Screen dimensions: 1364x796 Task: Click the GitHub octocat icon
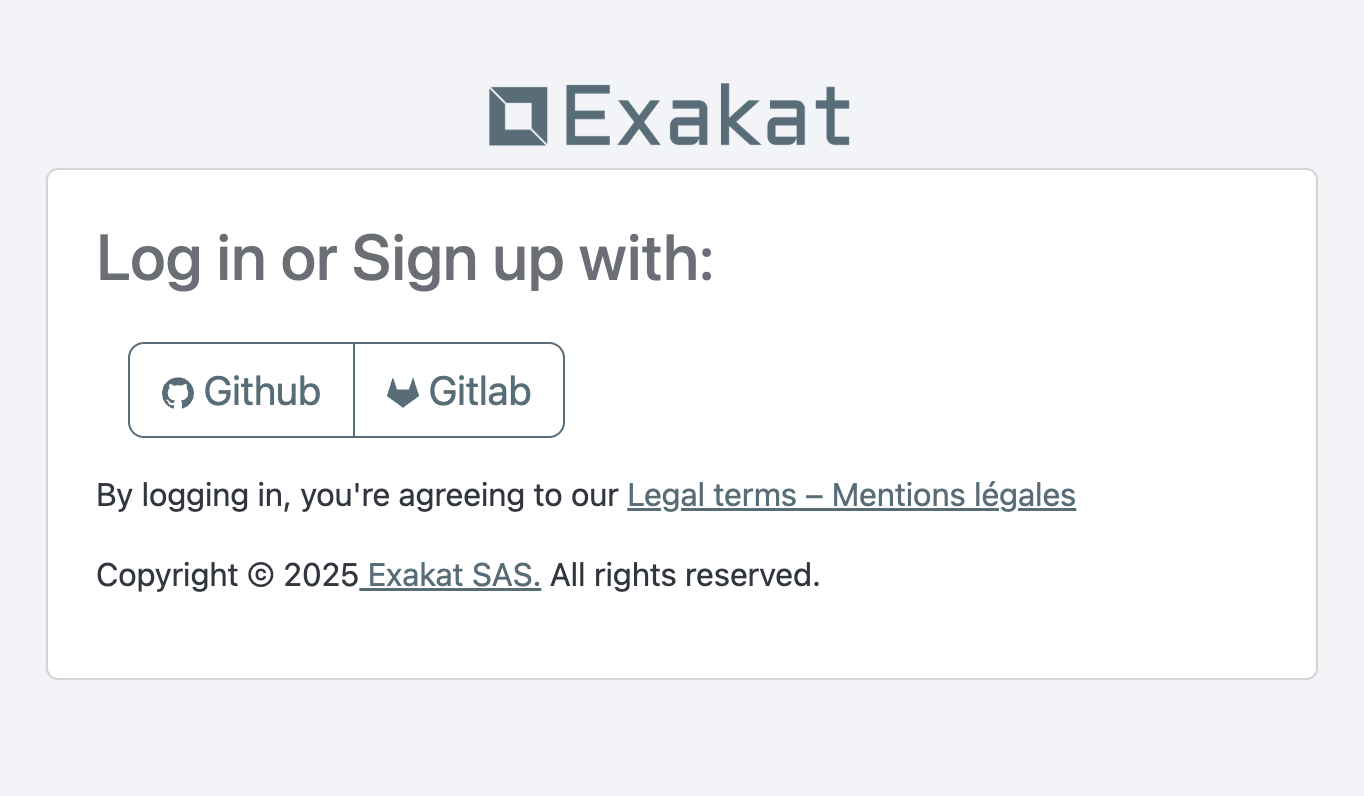pos(177,392)
